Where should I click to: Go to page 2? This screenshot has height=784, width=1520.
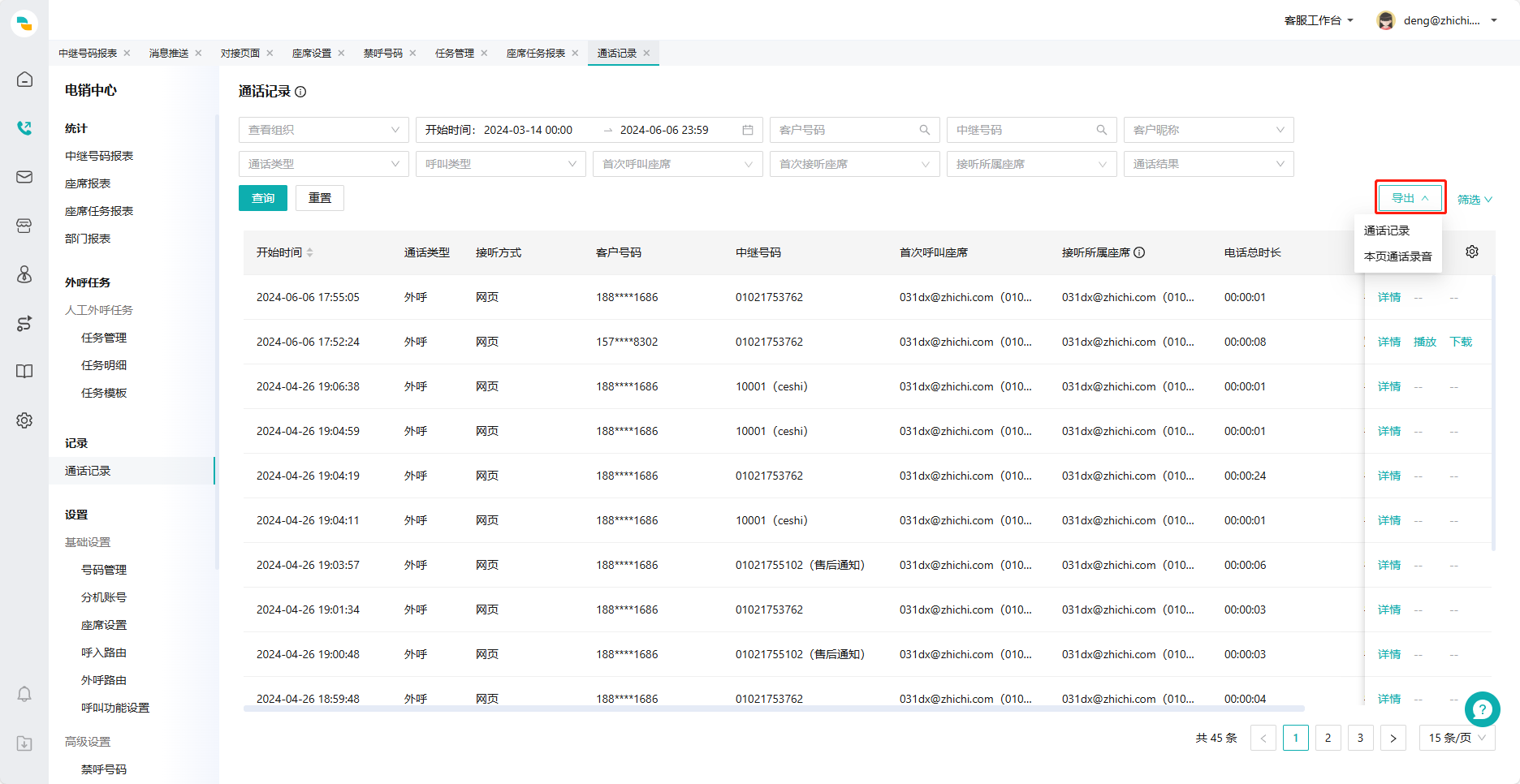(1328, 738)
